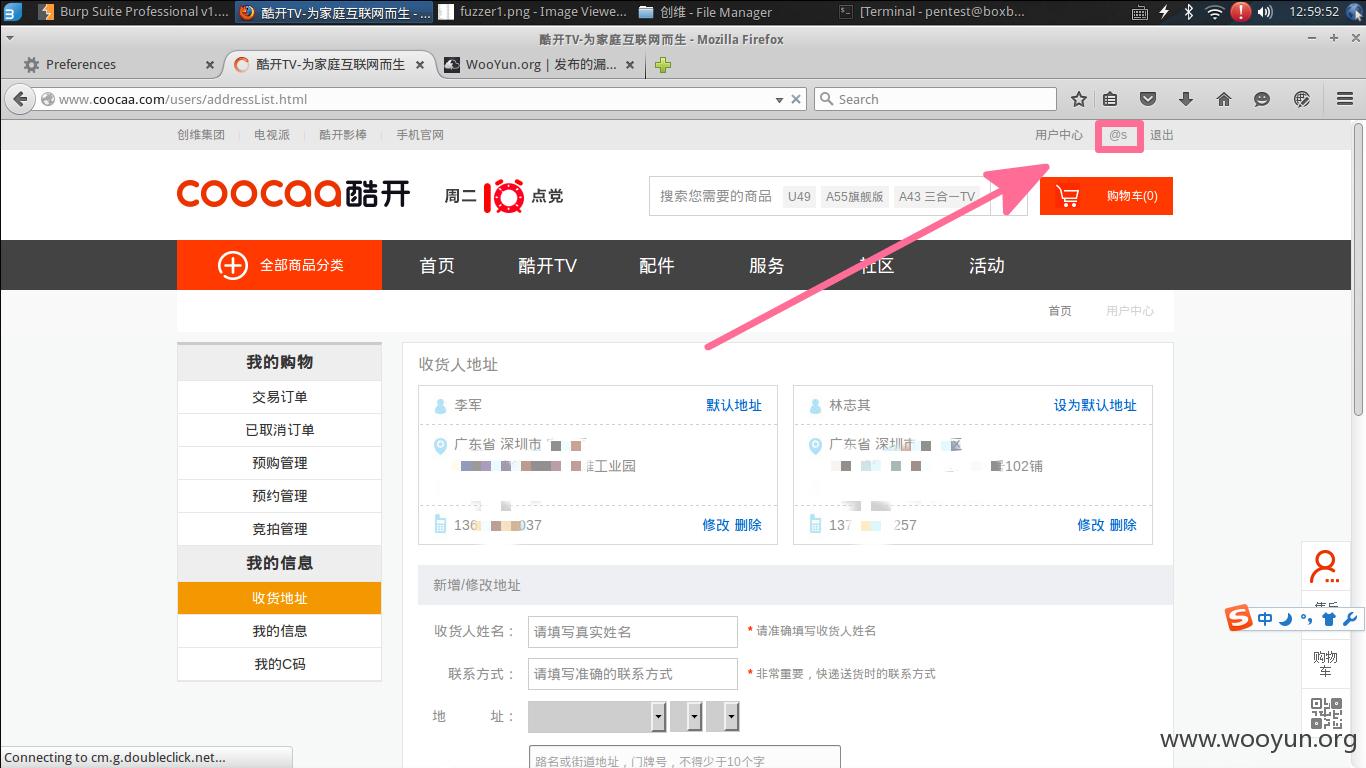The height and width of the screenshot is (768, 1366).
Task: Click the QR code icon on right edge
Action: pos(1326,714)
